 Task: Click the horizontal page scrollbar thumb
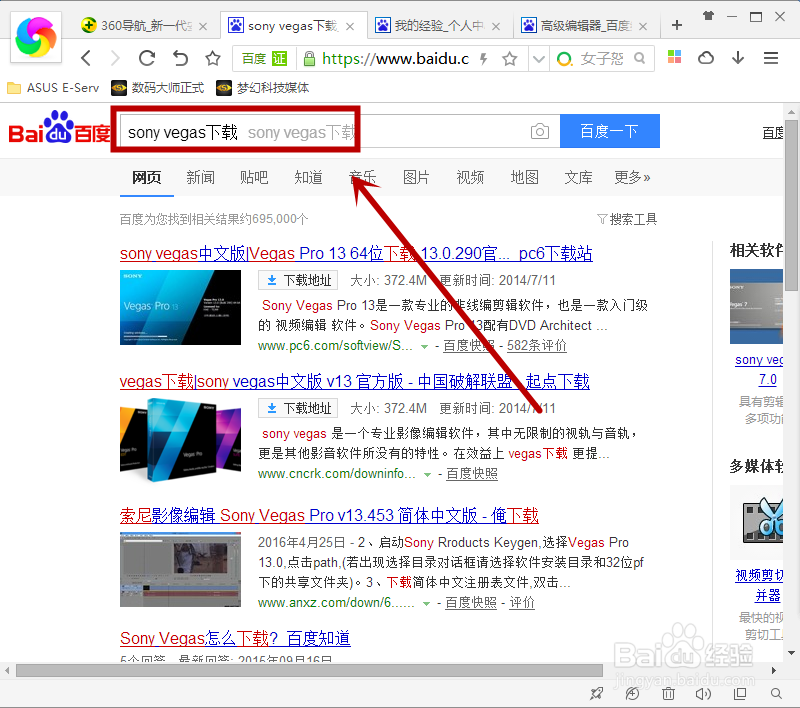(x=309, y=670)
